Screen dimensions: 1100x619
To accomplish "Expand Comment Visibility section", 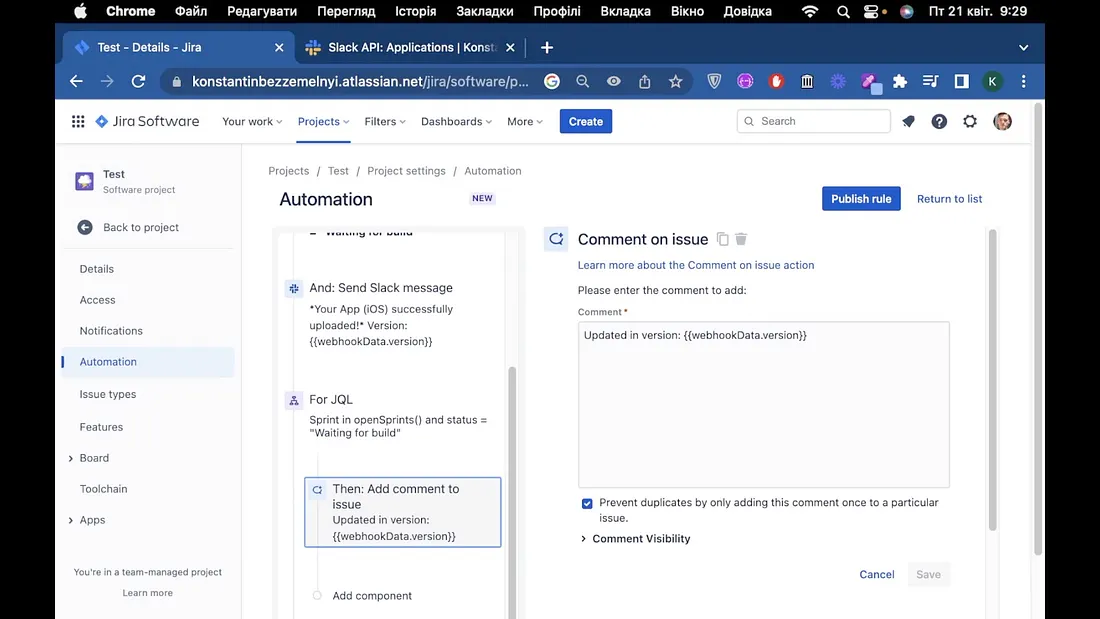I will [x=635, y=539].
